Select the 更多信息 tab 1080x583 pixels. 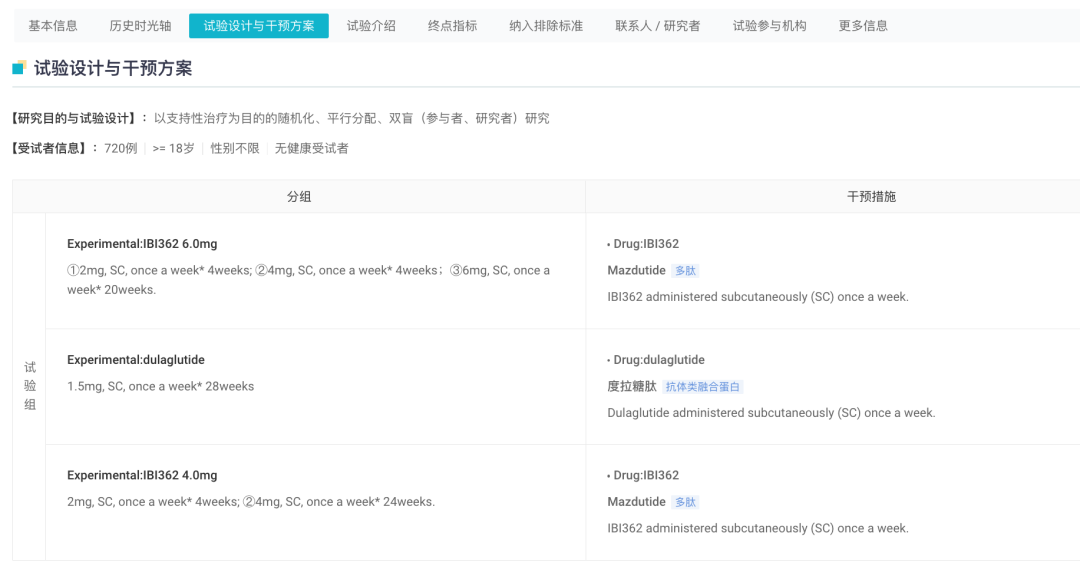pos(863,26)
